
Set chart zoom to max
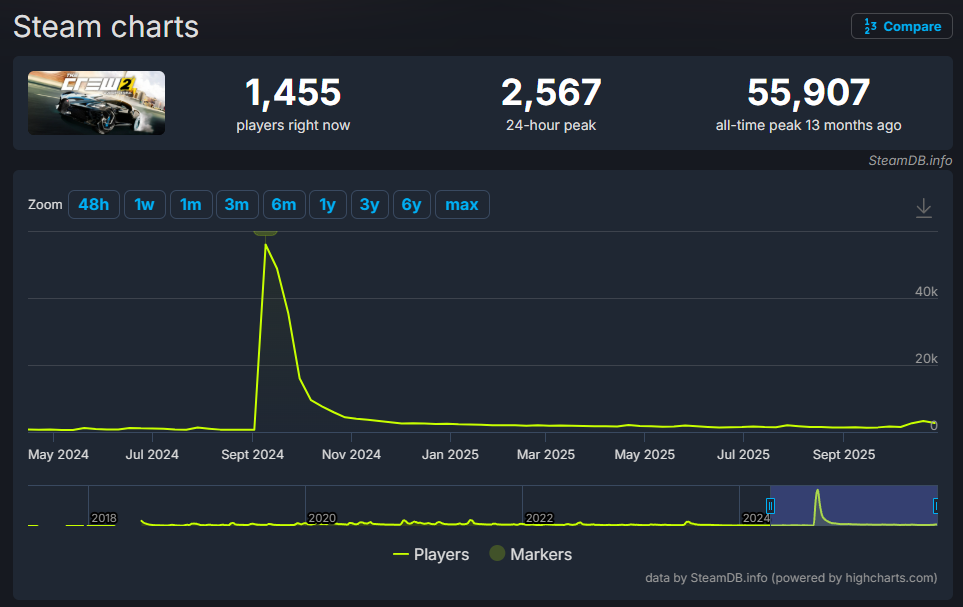point(462,205)
